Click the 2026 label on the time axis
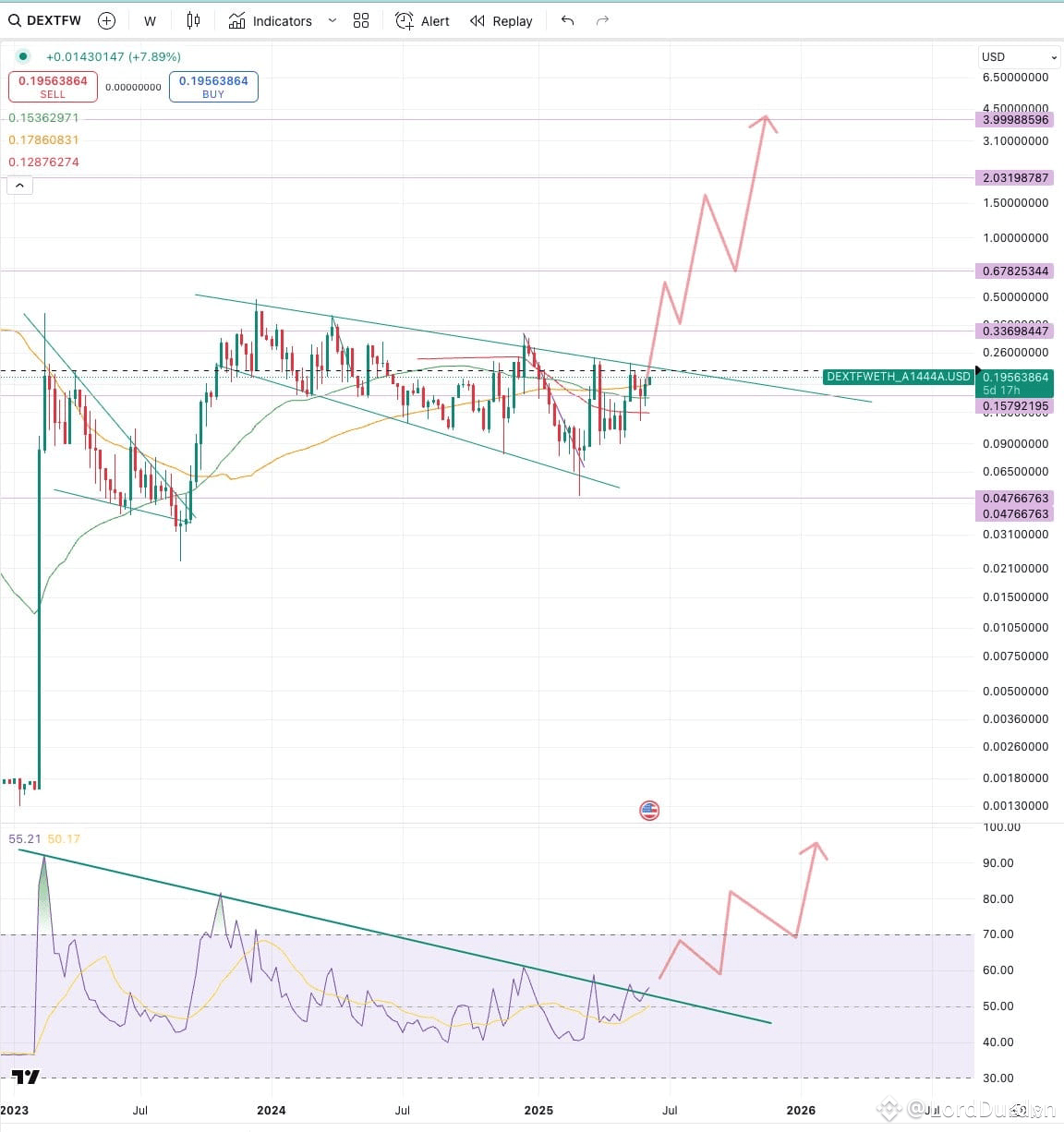This screenshot has height=1132, width=1064. (801, 1110)
